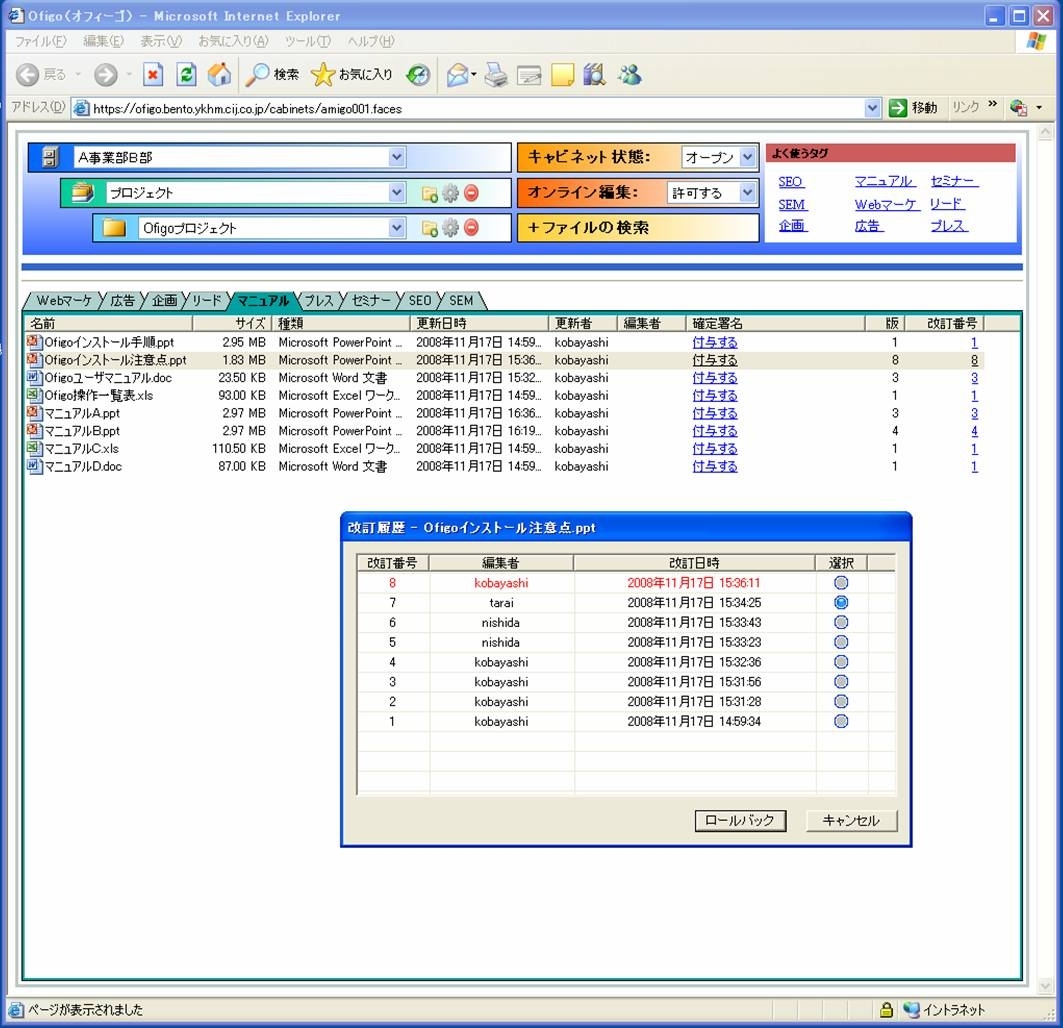This screenshot has height=1028, width=1063.
Task: Add a new folder in the Ofigoプロジェクト row
Action: [429, 229]
